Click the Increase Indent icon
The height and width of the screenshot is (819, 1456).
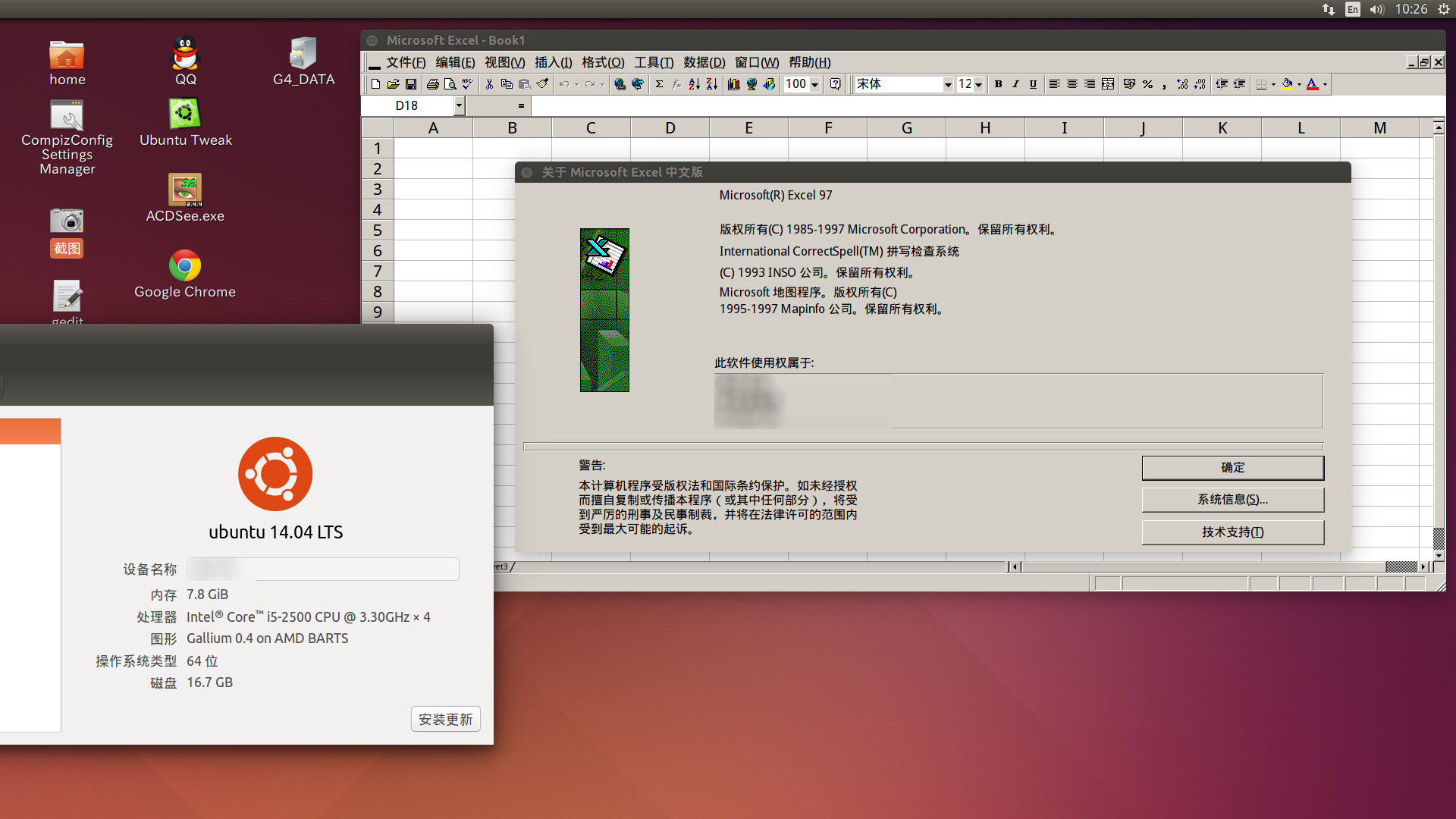pos(1239,84)
